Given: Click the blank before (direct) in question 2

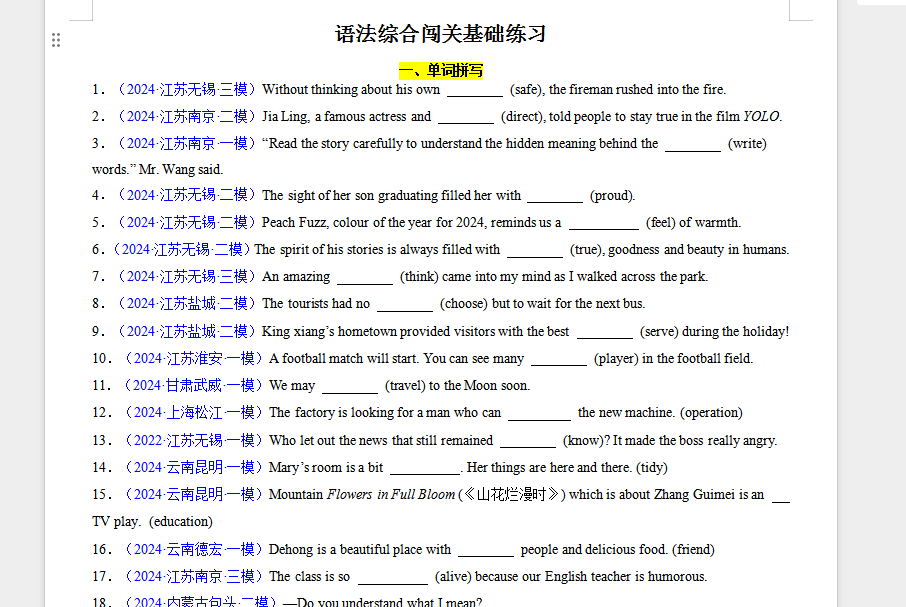Looking at the screenshot, I should click(x=466, y=117).
